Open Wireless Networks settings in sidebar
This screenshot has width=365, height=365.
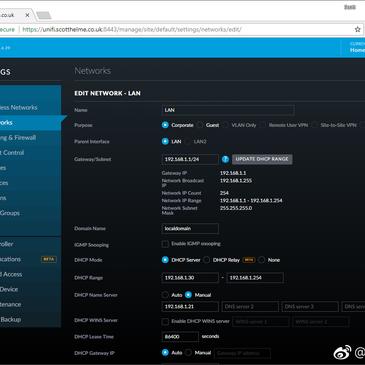[30, 107]
